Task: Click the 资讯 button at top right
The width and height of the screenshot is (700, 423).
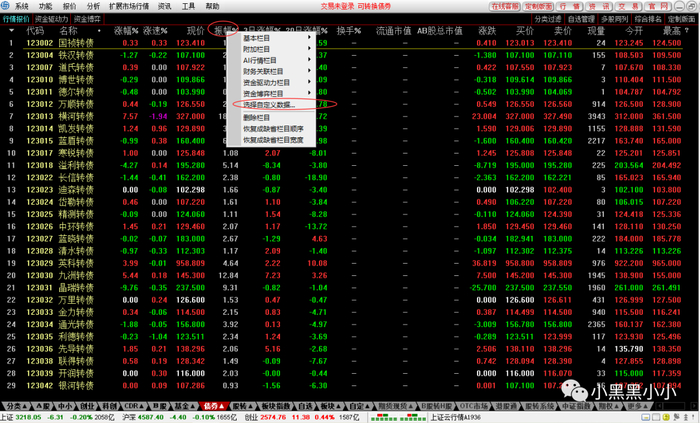Action: tap(598, 6)
